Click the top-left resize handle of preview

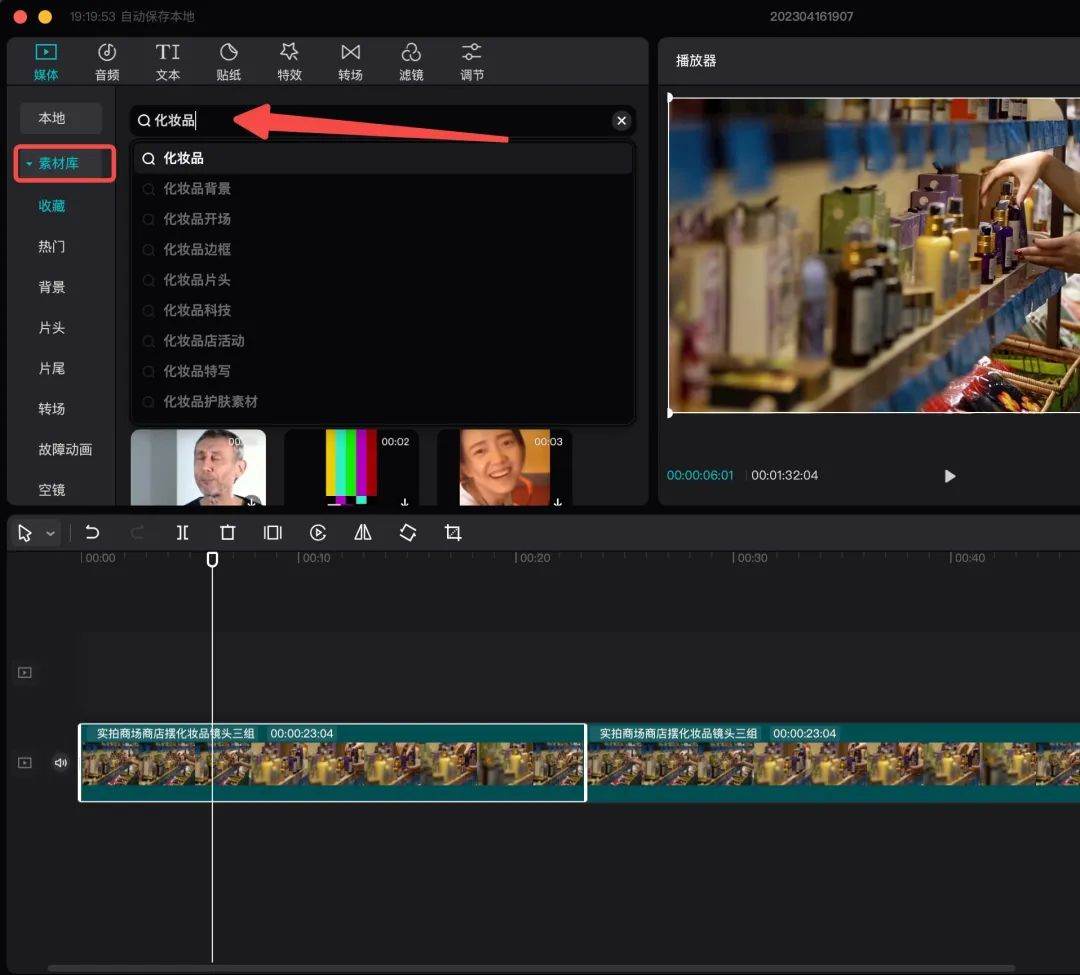click(669, 98)
